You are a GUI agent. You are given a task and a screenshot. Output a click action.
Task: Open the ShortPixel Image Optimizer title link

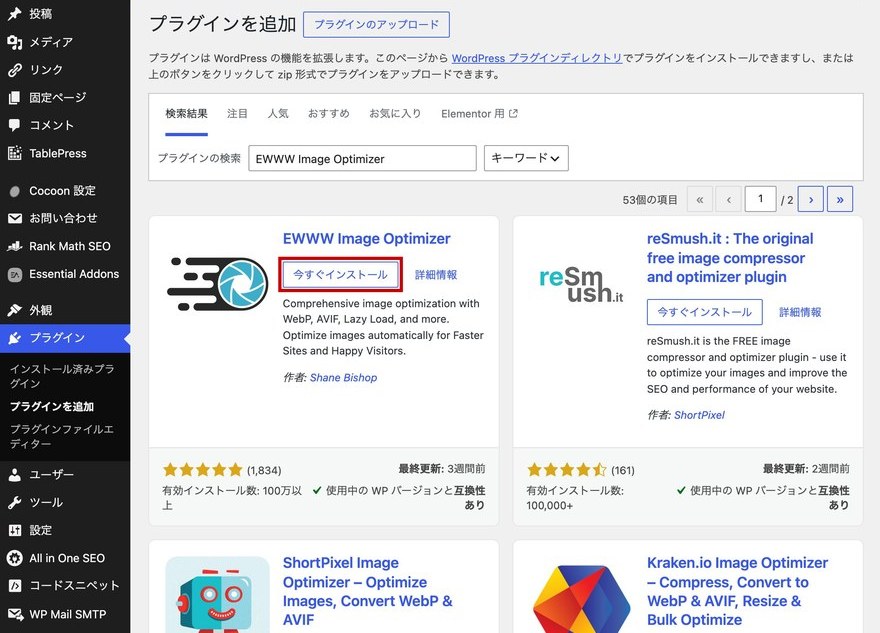tap(368, 591)
